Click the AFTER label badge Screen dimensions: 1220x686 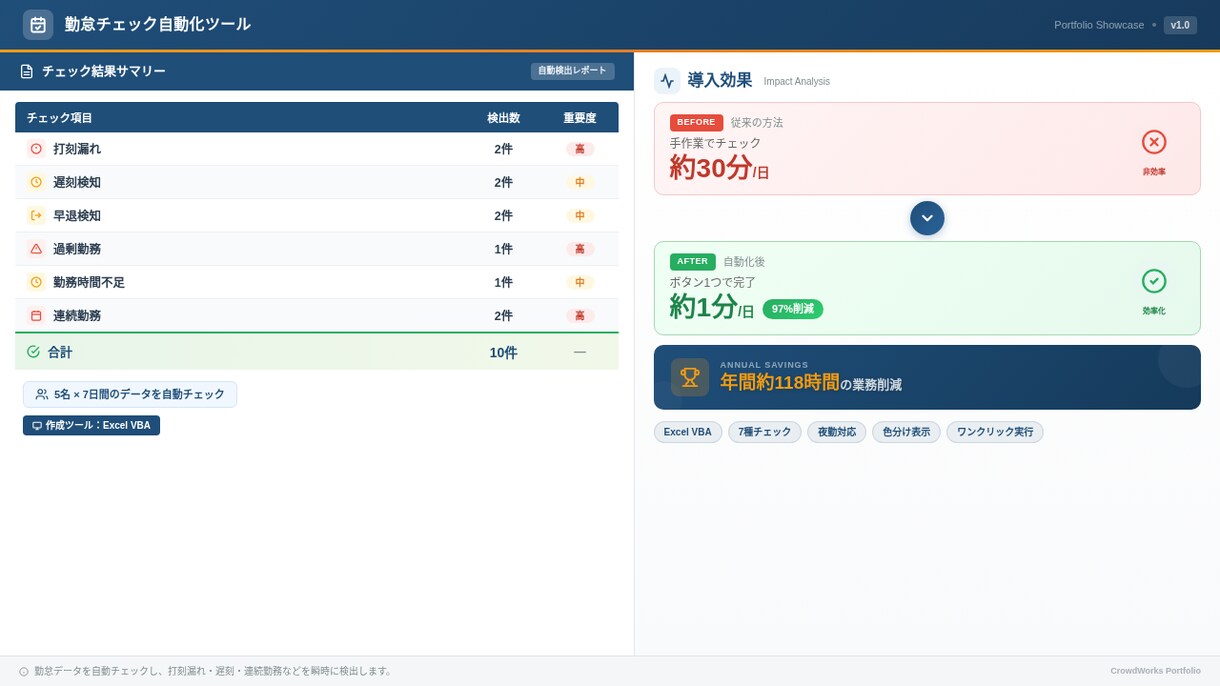click(692, 261)
